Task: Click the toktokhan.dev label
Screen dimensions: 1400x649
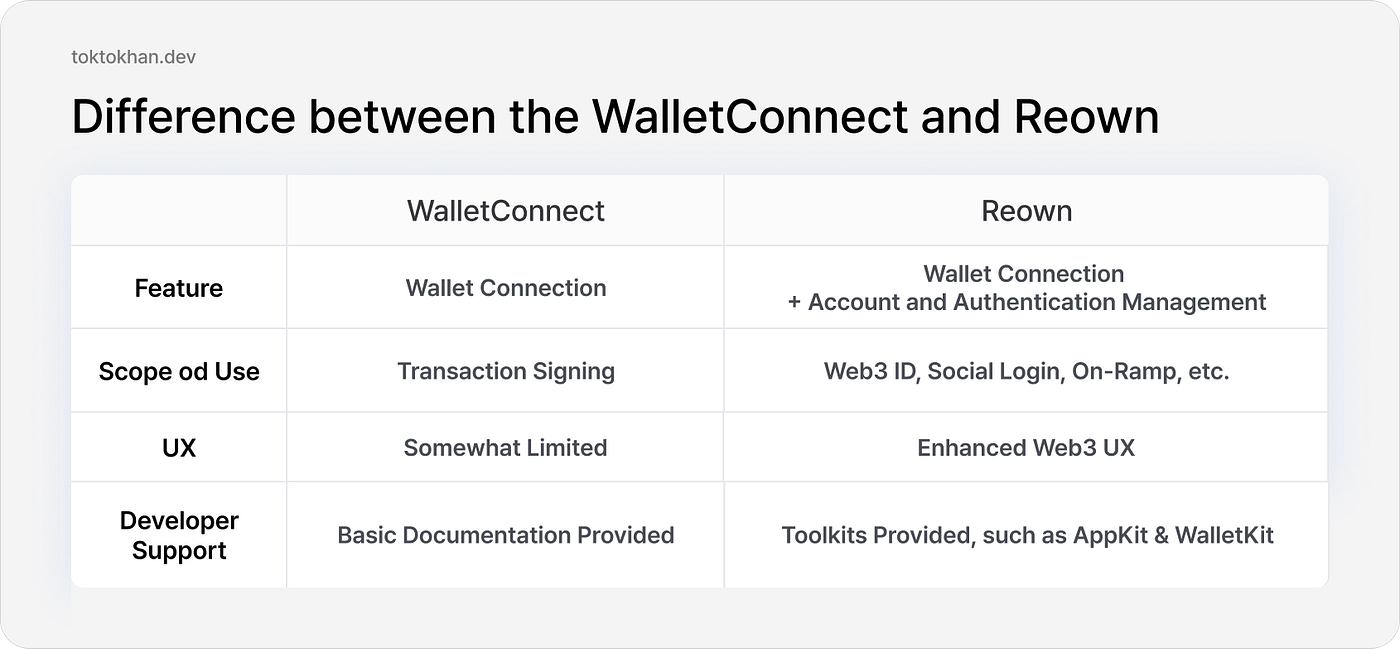Action: tap(133, 57)
